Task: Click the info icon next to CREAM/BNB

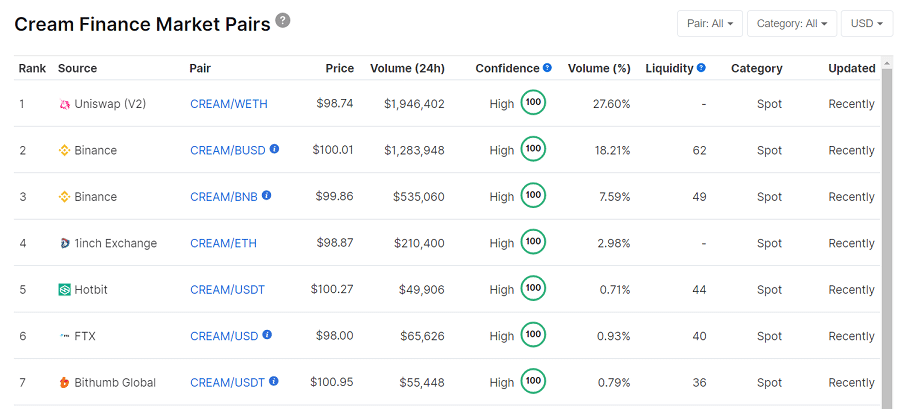Action: pyautogui.click(x=267, y=196)
